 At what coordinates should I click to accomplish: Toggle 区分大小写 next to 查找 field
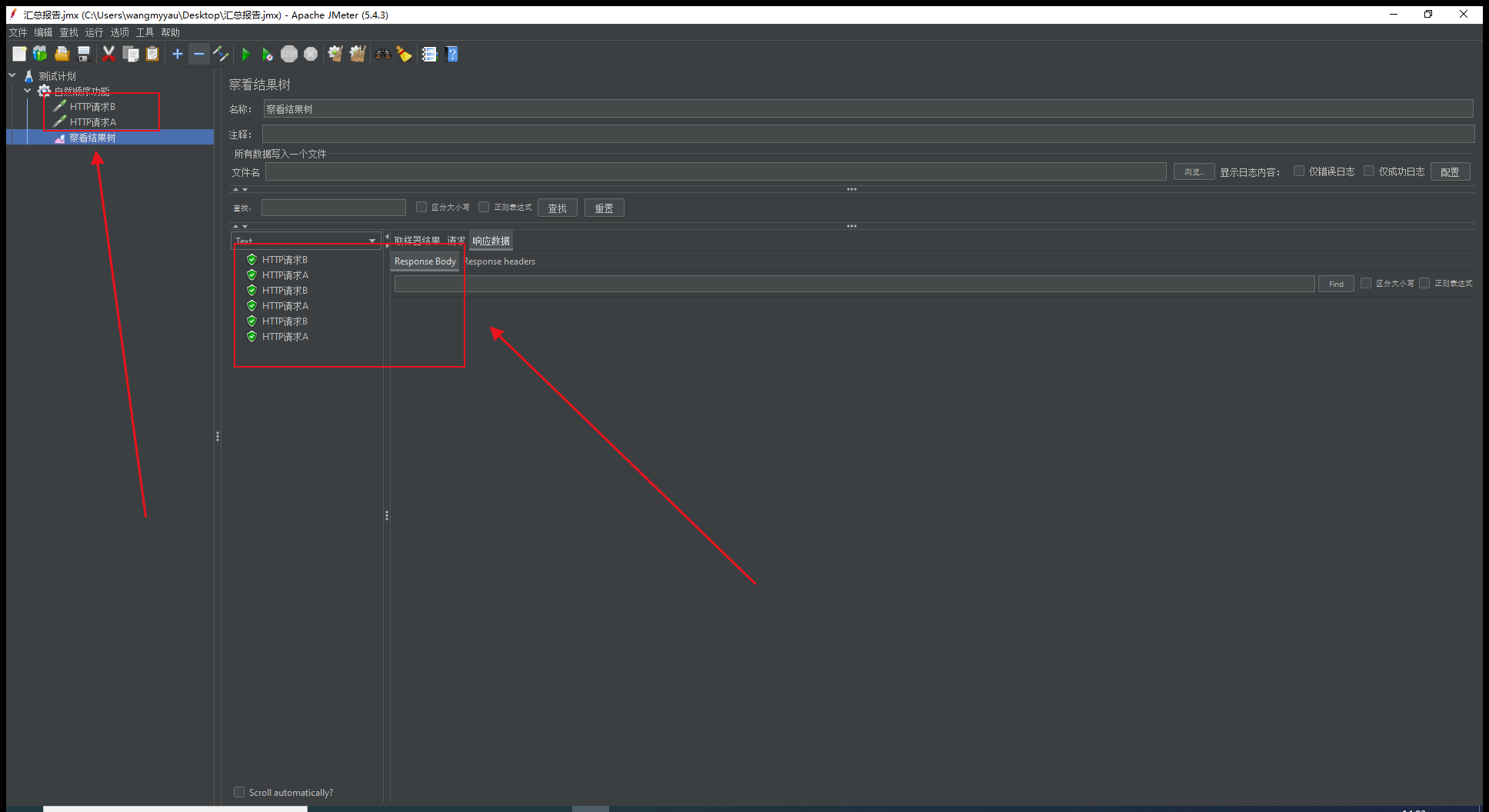point(421,207)
